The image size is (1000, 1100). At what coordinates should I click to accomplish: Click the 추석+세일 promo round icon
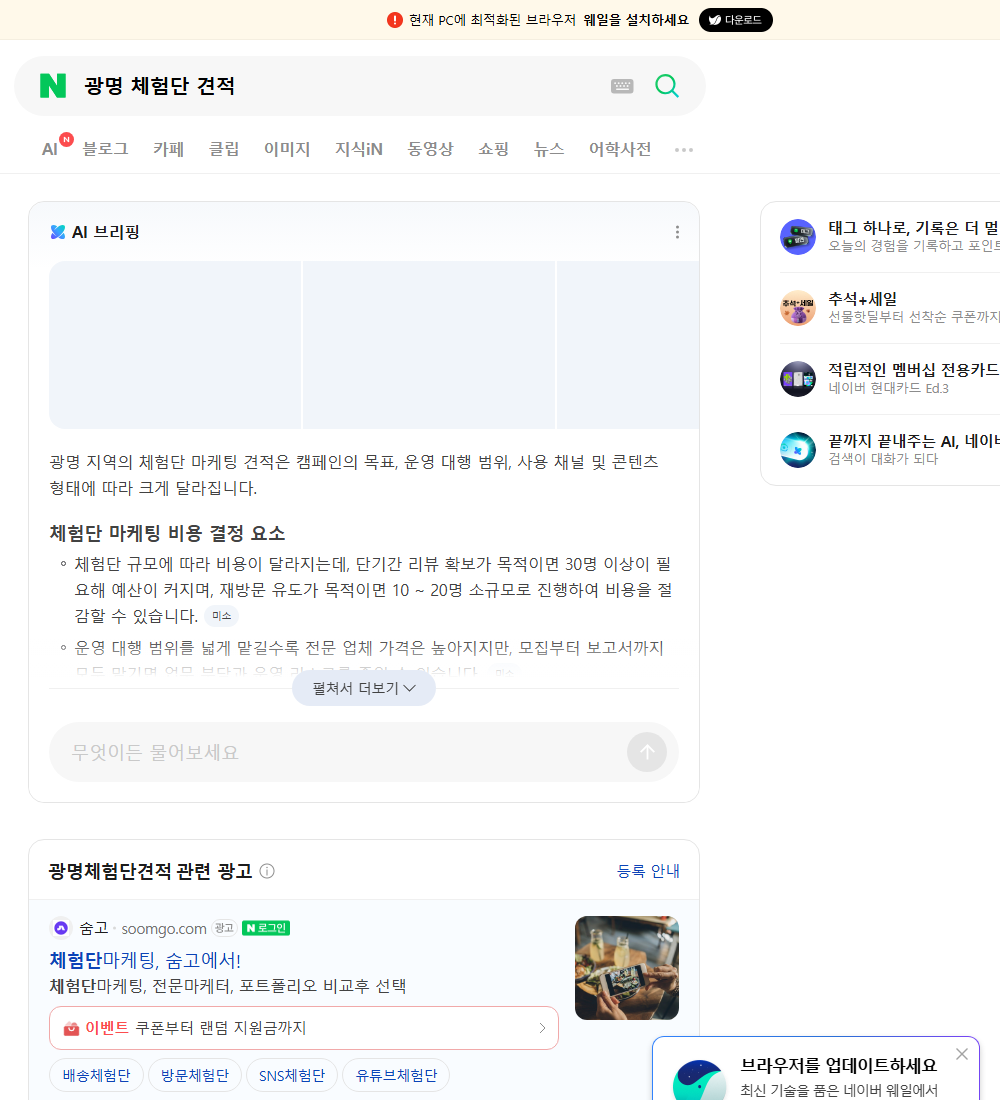pyautogui.click(x=798, y=307)
